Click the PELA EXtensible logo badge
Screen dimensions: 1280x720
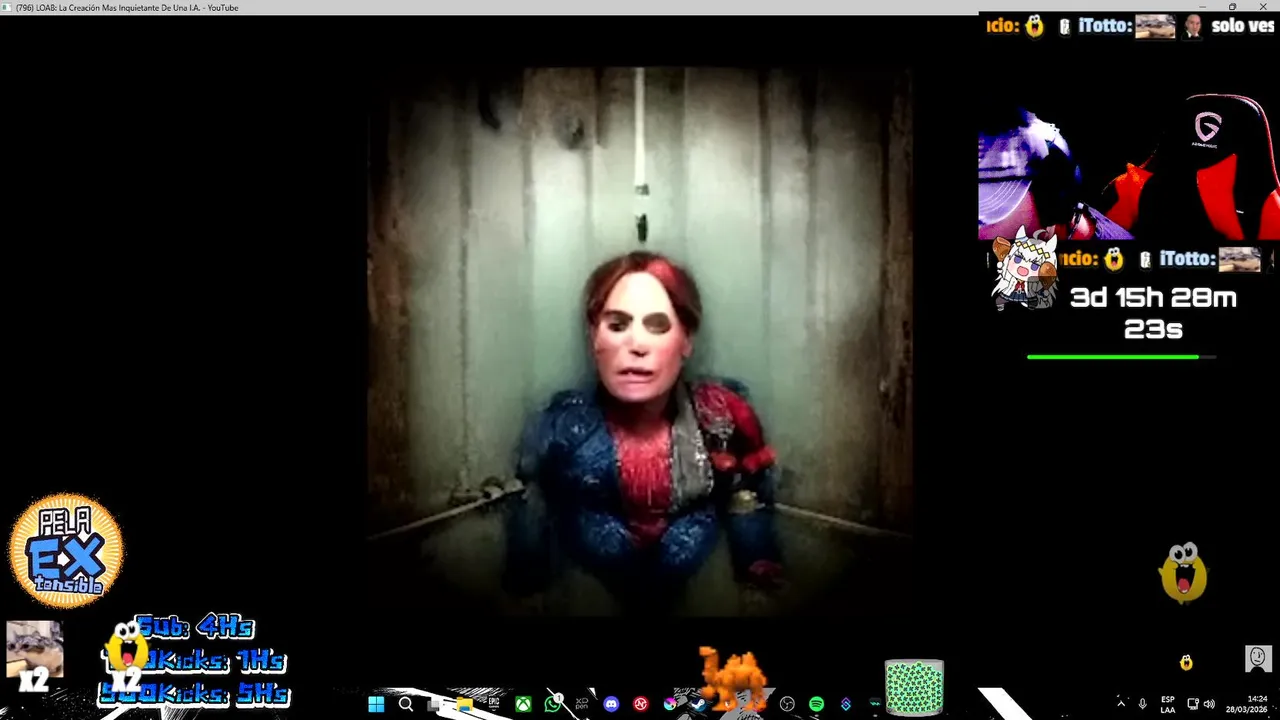point(66,550)
